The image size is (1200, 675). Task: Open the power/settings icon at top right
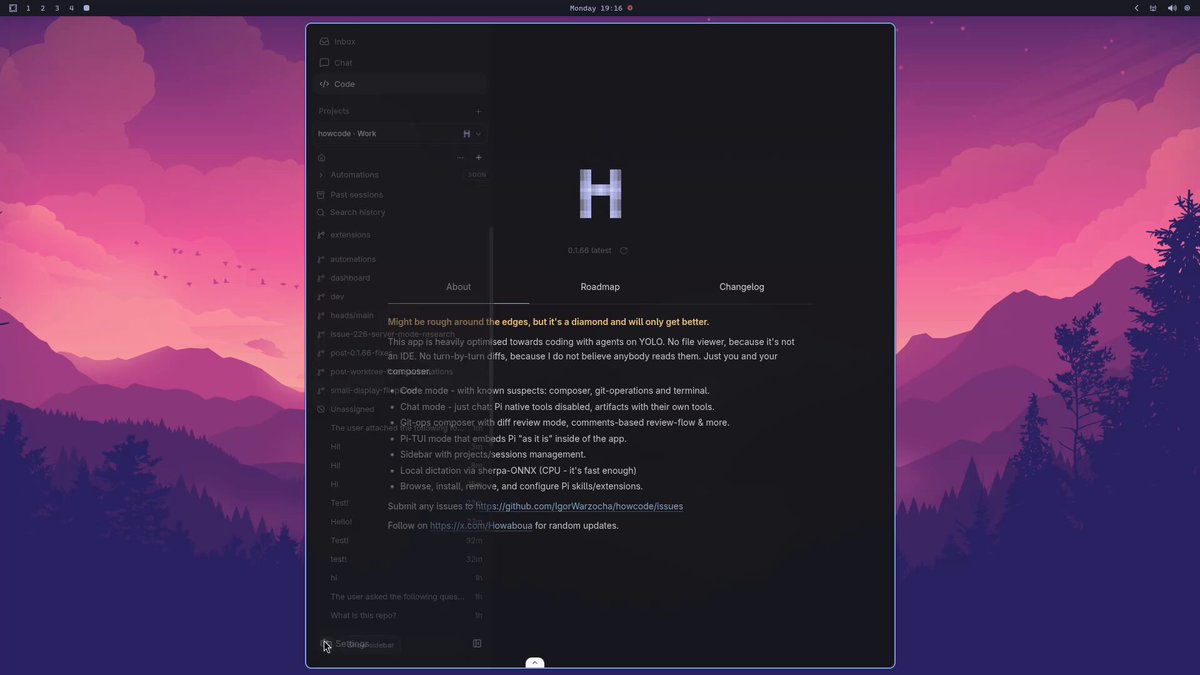pos(1187,8)
